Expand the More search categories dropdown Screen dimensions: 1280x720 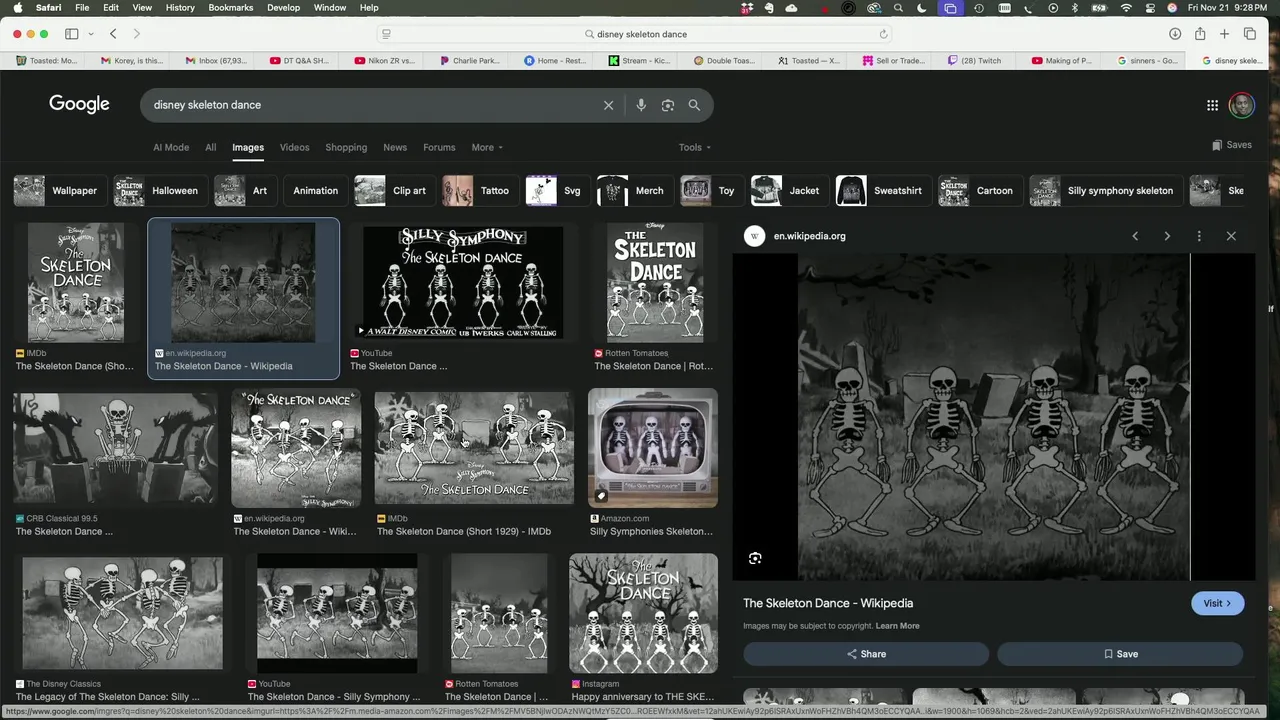pos(487,147)
